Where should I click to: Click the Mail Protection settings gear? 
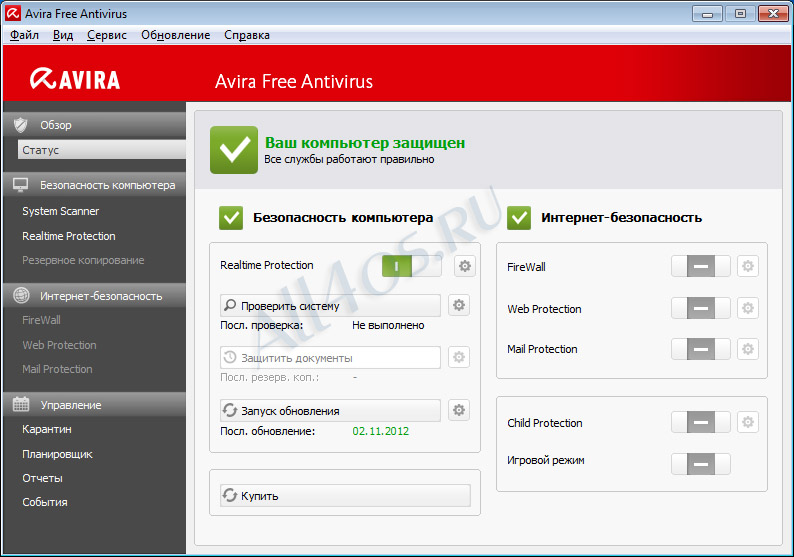tap(748, 349)
